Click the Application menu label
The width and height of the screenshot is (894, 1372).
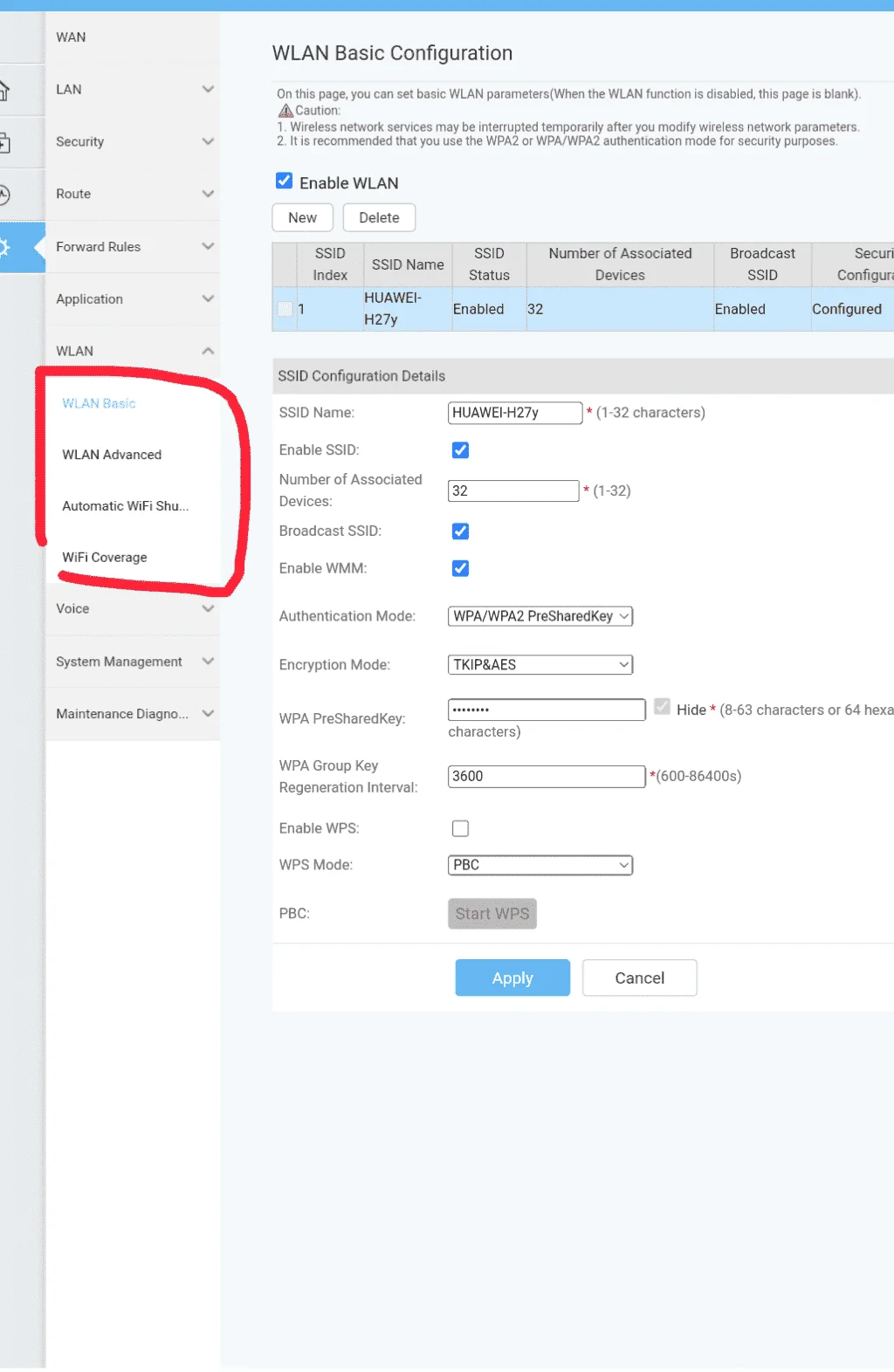89,299
